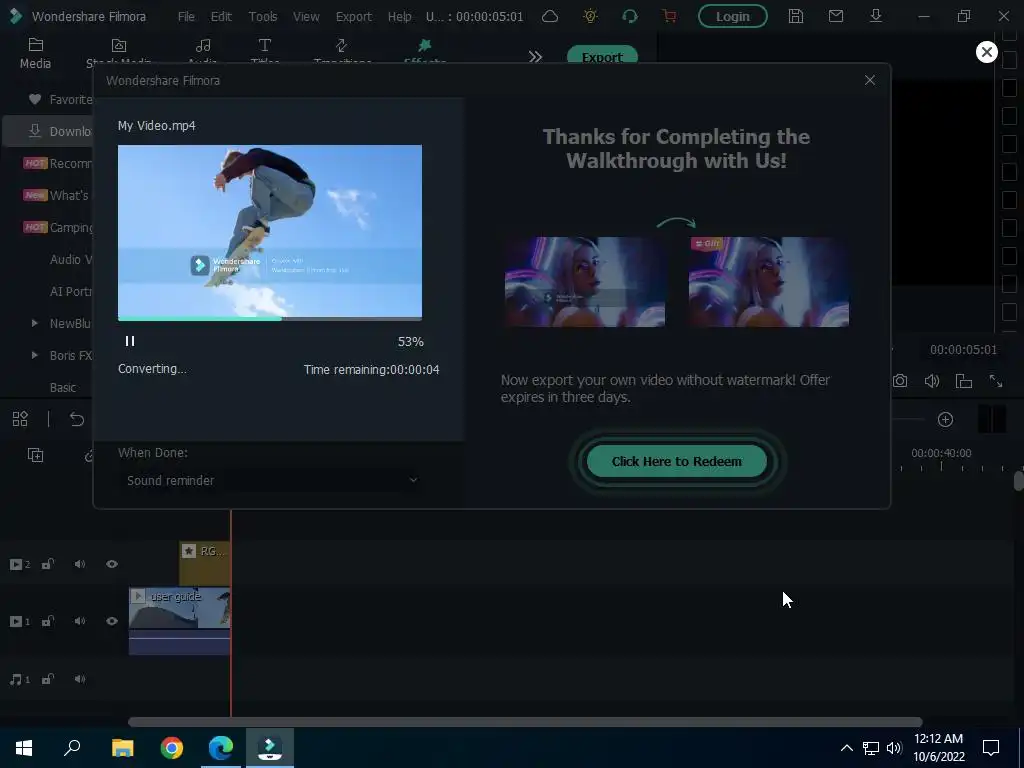This screenshot has width=1024, height=768.
Task: Mute audio track 1 speaker icon
Action: coord(80,679)
